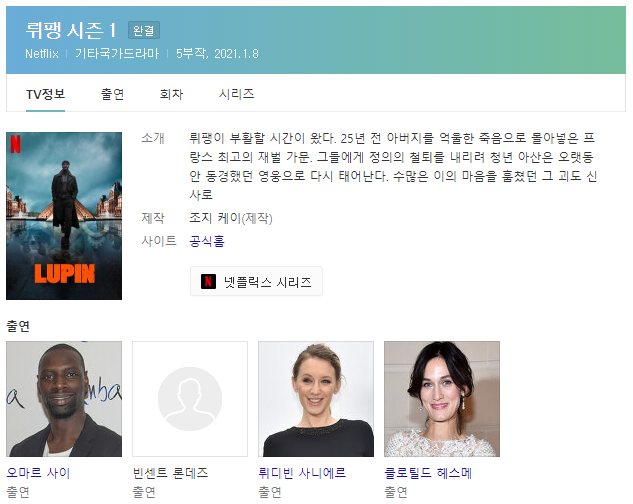Screen dimensions: 633x504
Task: Open 클로틸드 헤스메 cast photo
Action: click(442, 399)
